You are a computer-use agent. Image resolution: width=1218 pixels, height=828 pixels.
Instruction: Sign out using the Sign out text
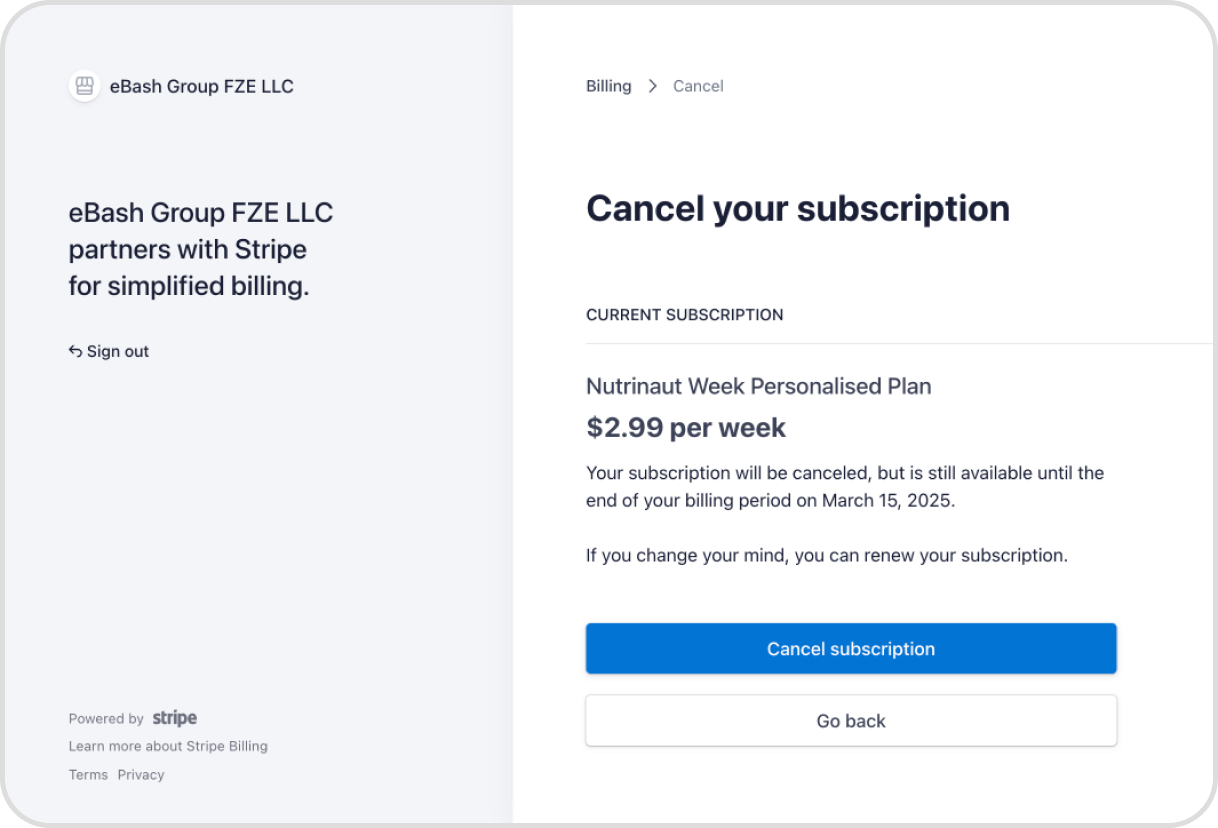pos(118,351)
